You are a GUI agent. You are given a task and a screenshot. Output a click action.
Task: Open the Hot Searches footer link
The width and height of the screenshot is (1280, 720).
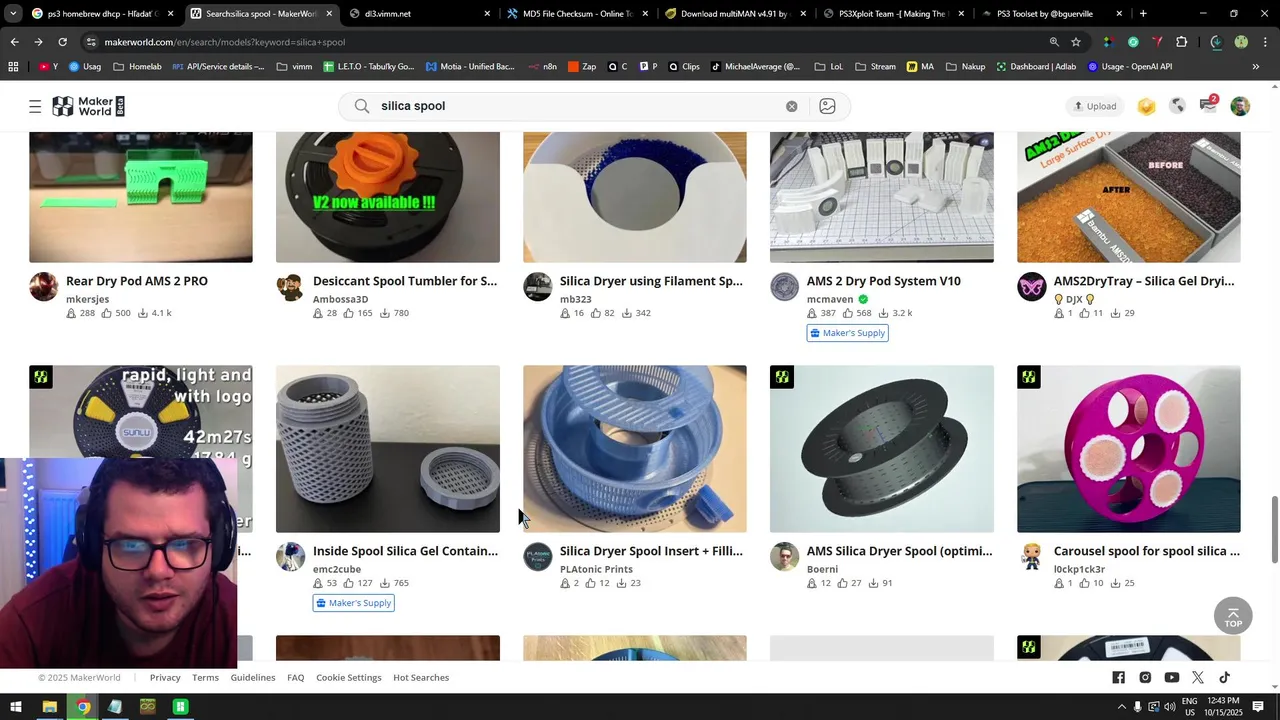pos(421,678)
